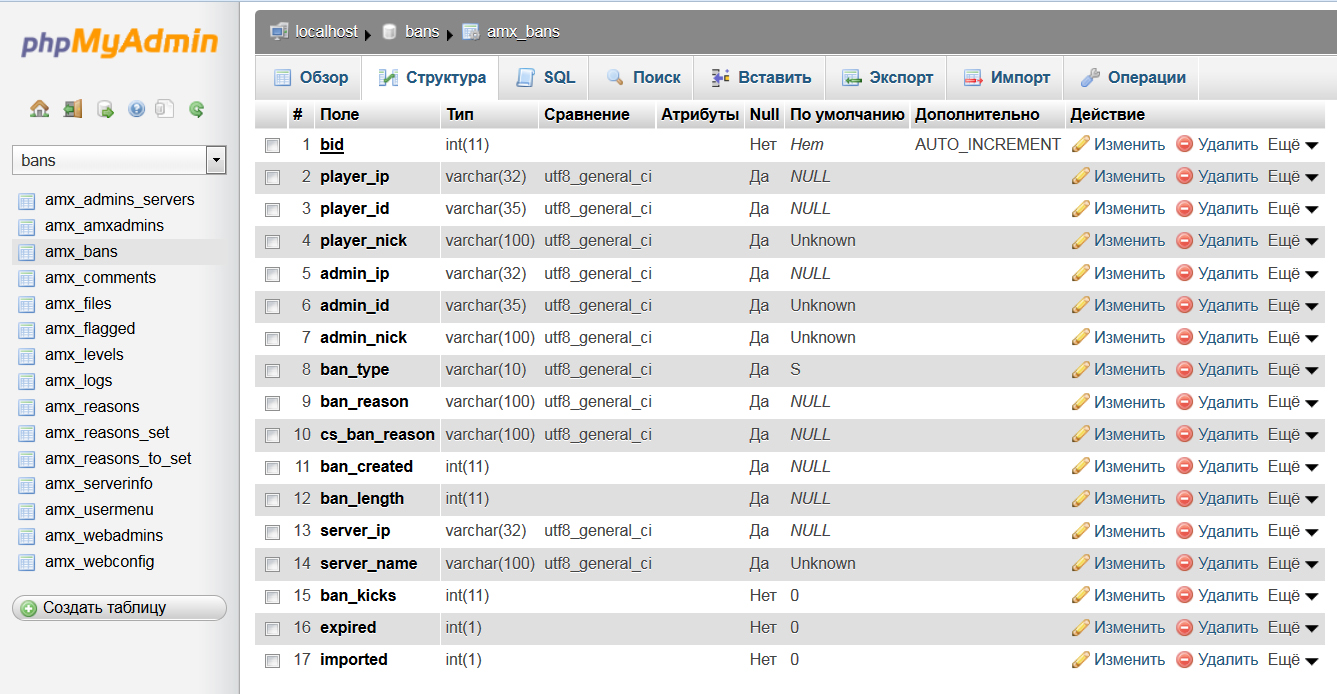Switch to the Обзор tab
The image size is (1337, 694).
pyautogui.click(x=311, y=77)
